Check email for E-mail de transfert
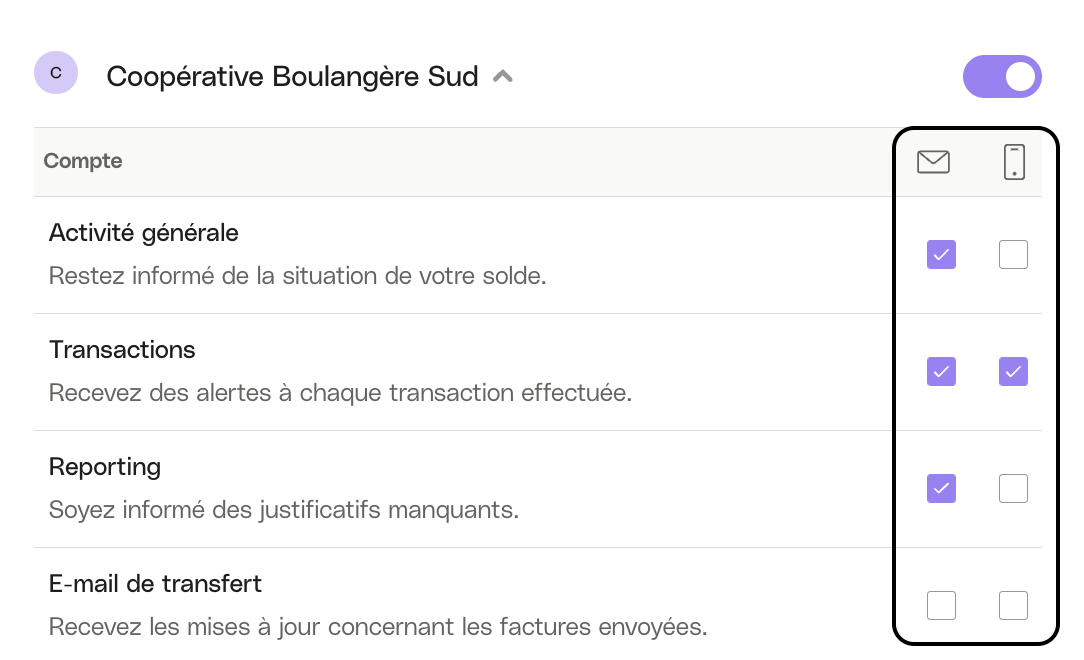Image resolution: width=1084 pixels, height=660 pixels. (x=941, y=605)
